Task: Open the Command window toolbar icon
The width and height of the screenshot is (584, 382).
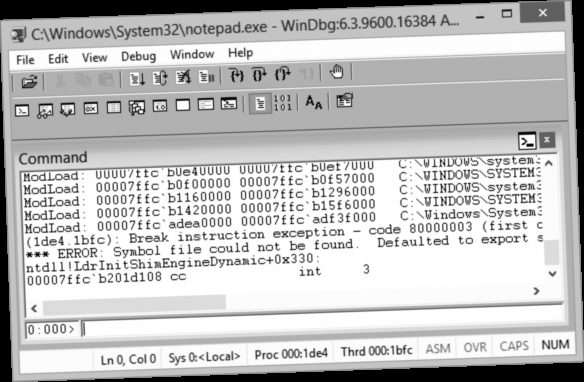Action: tap(22, 111)
